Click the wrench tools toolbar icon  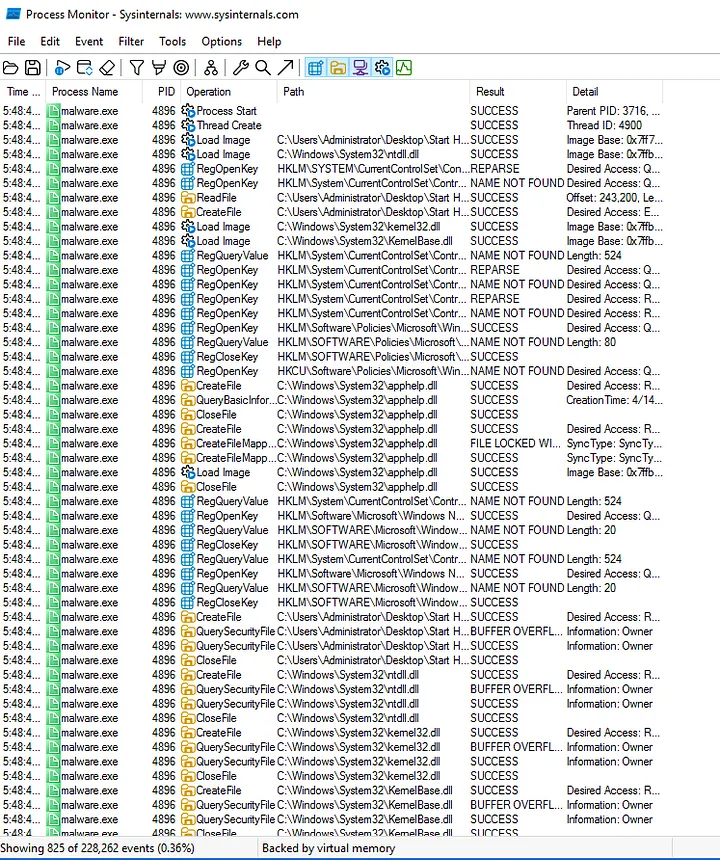tap(240, 68)
